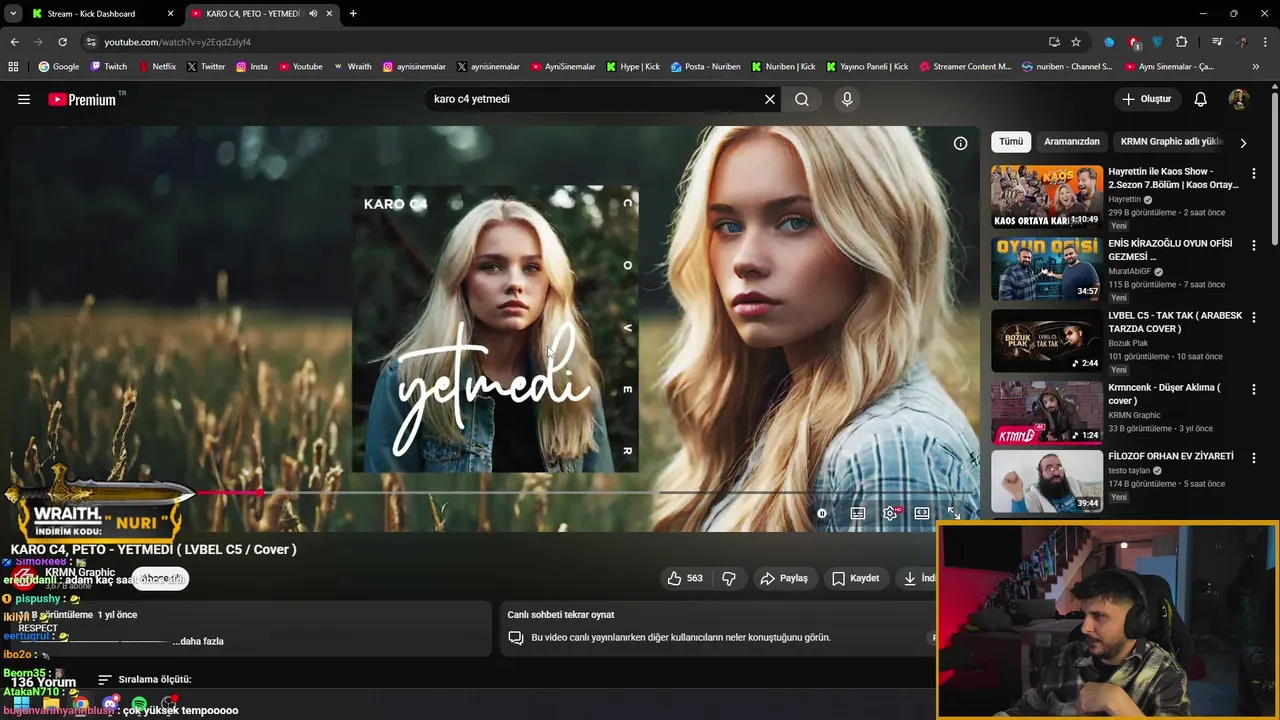
Task: Toggle the player autoplay switch
Action: coord(823,513)
